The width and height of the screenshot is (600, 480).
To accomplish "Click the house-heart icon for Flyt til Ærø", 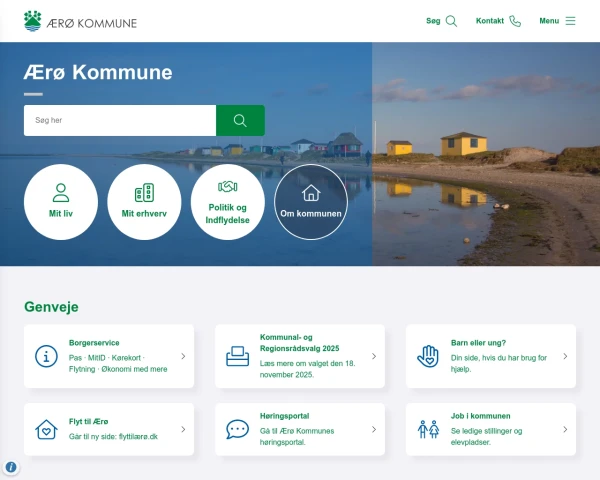I will (x=46, y=430).
